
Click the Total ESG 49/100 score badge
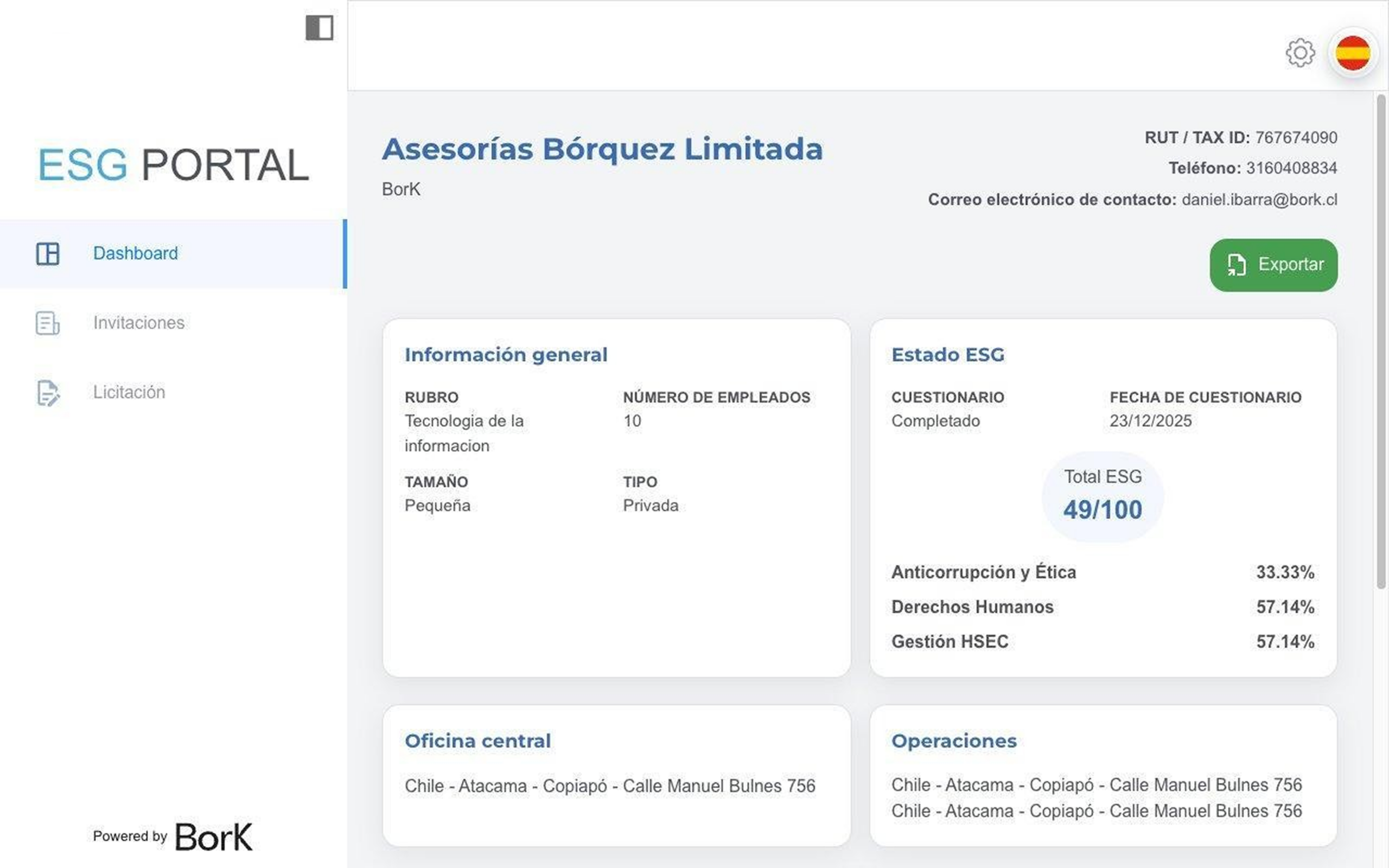click(1103, 497)
